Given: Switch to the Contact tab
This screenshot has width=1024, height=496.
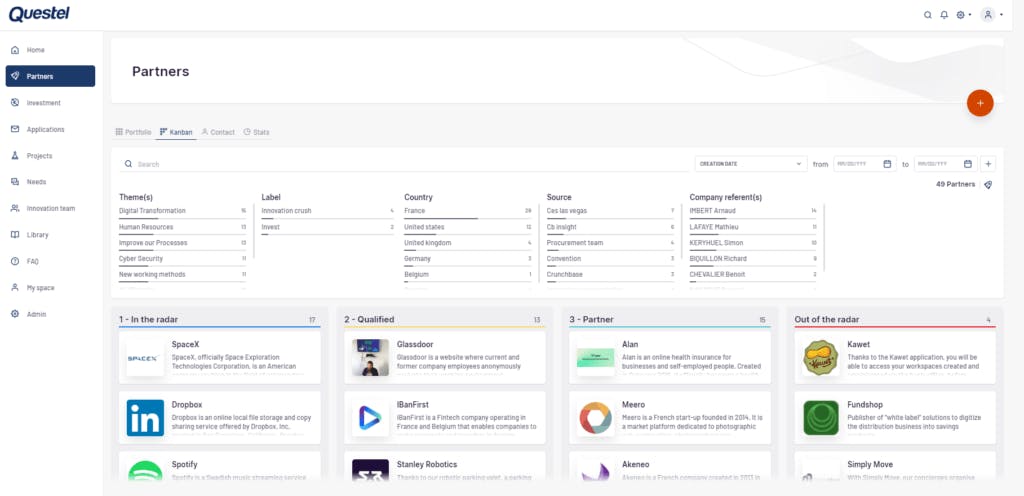Looking at the screenshot, I should coord(218,132).
